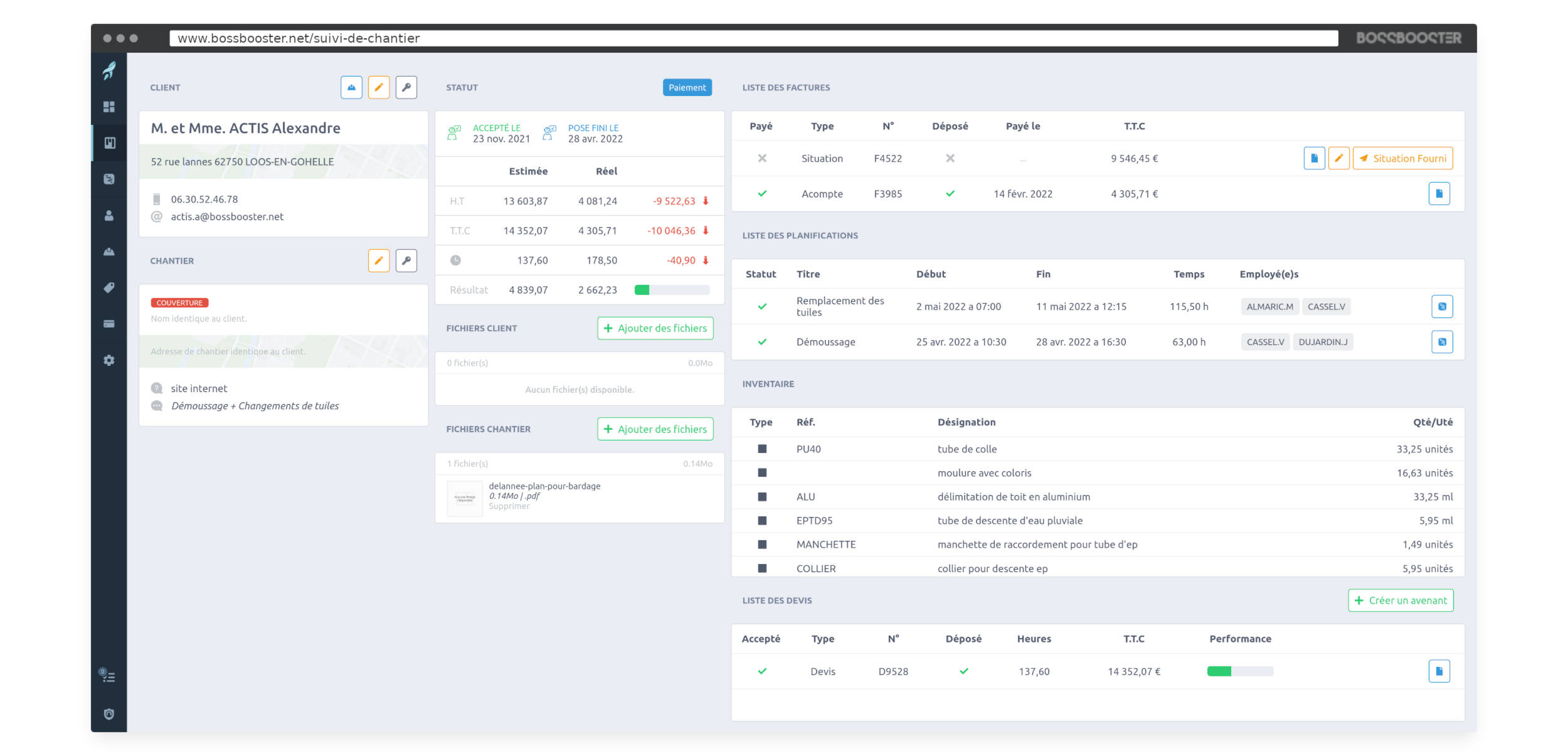Toggle the COLLIER inventory checkbox
The height and width of the screenshot is (756, 1568).
click(x=762, y=568)
